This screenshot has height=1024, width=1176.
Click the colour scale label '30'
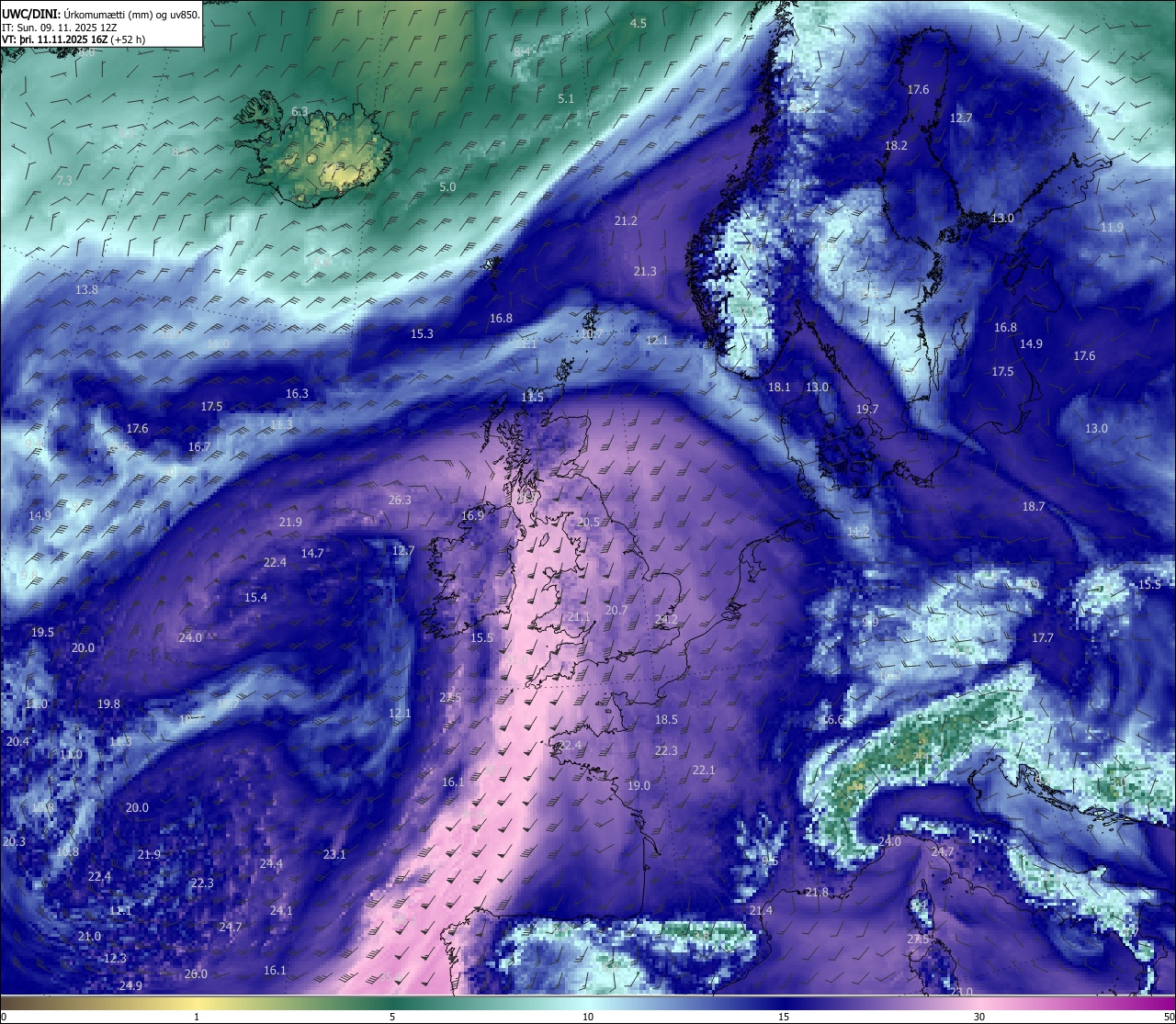click(979, 1017)
